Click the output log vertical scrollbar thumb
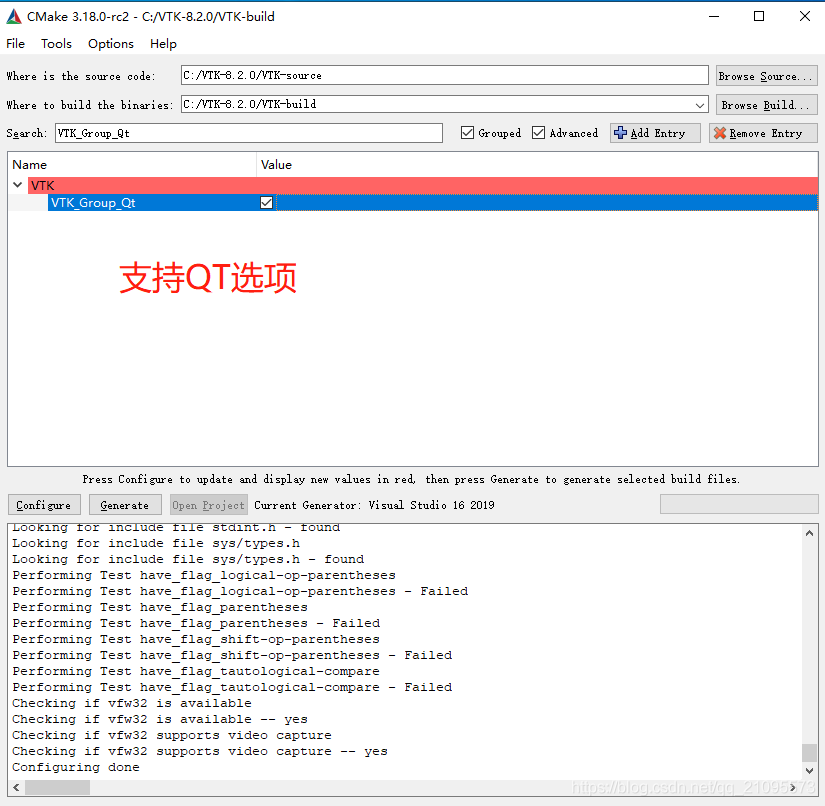This screenshot has width=825, height=806. (x=809, y=752)
